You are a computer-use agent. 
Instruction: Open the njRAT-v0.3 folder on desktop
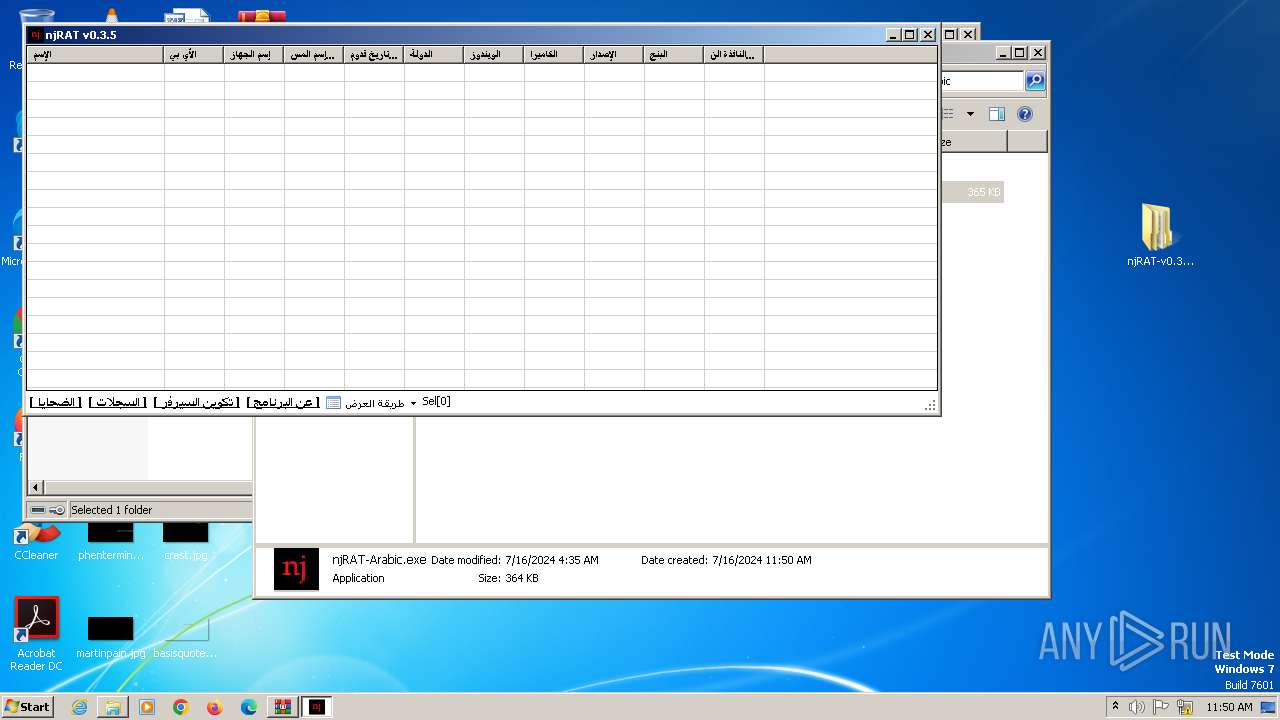click(x=1160, y=236)
